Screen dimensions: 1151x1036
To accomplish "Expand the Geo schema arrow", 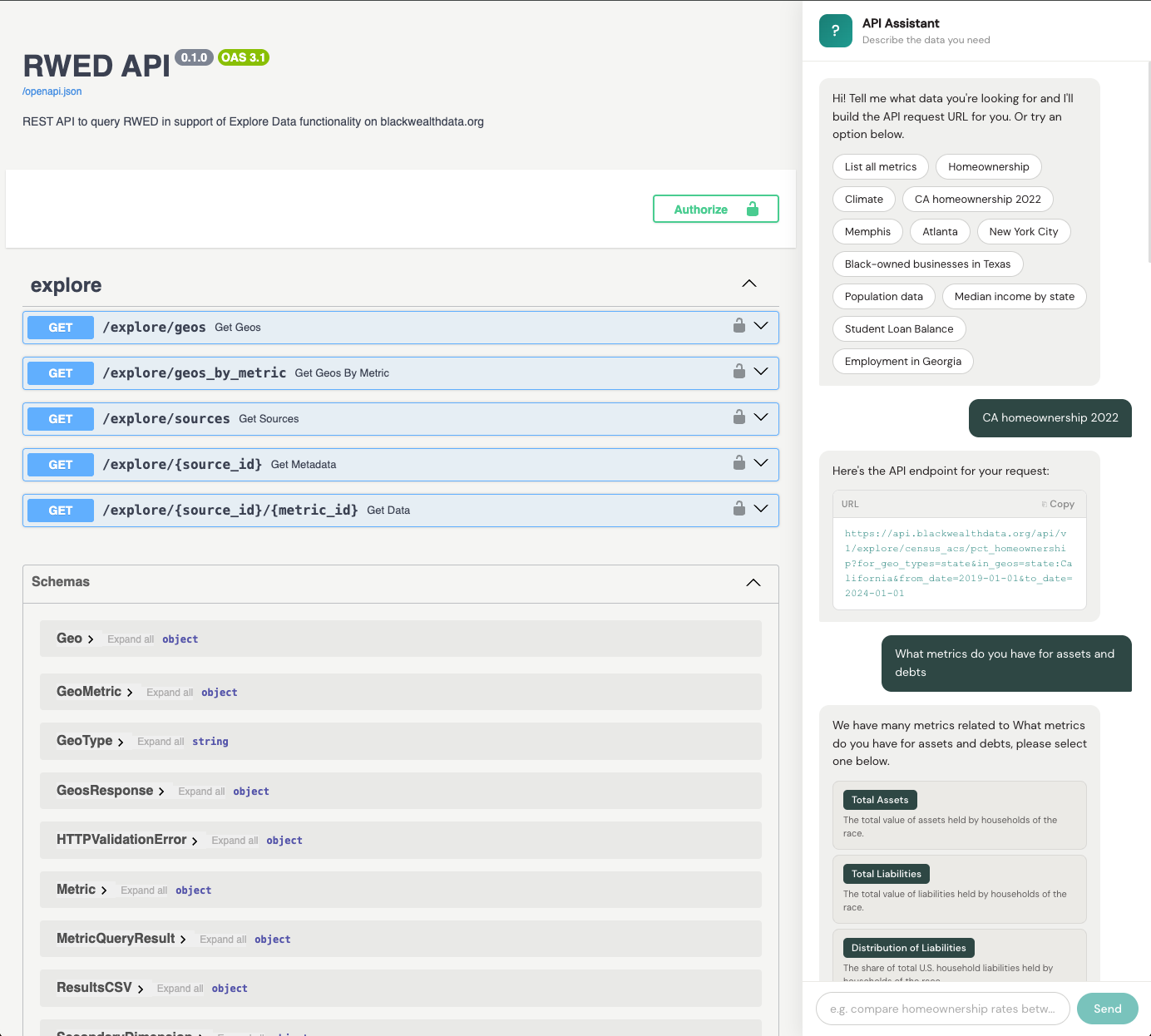I will pos(91,639).
